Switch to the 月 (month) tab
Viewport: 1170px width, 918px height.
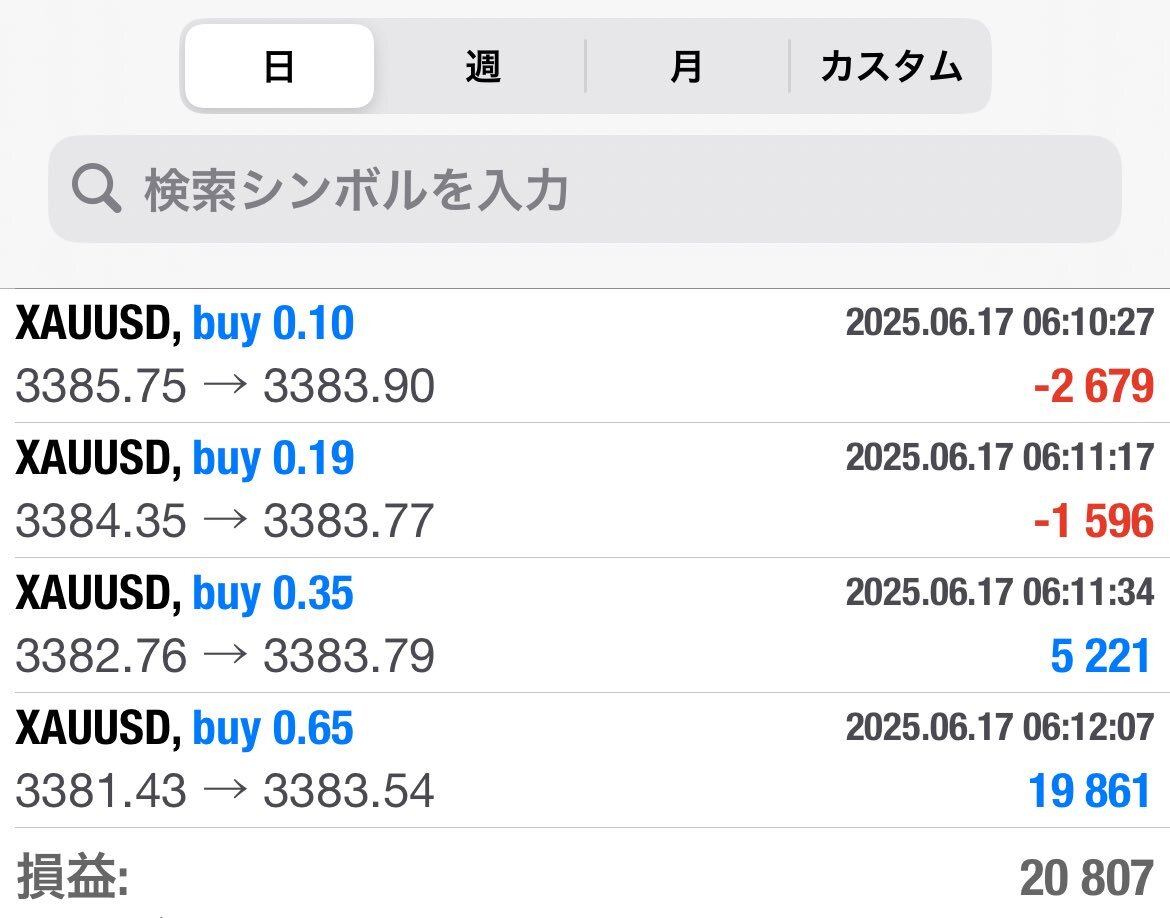coord(686,67)
